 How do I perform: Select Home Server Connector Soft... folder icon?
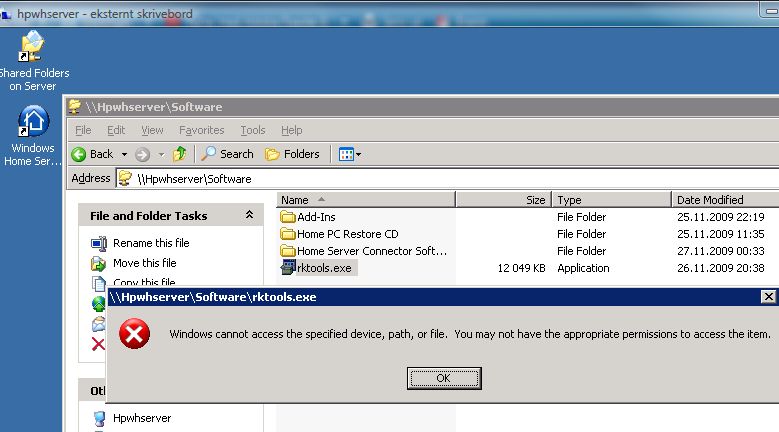[x=288, y=251]
